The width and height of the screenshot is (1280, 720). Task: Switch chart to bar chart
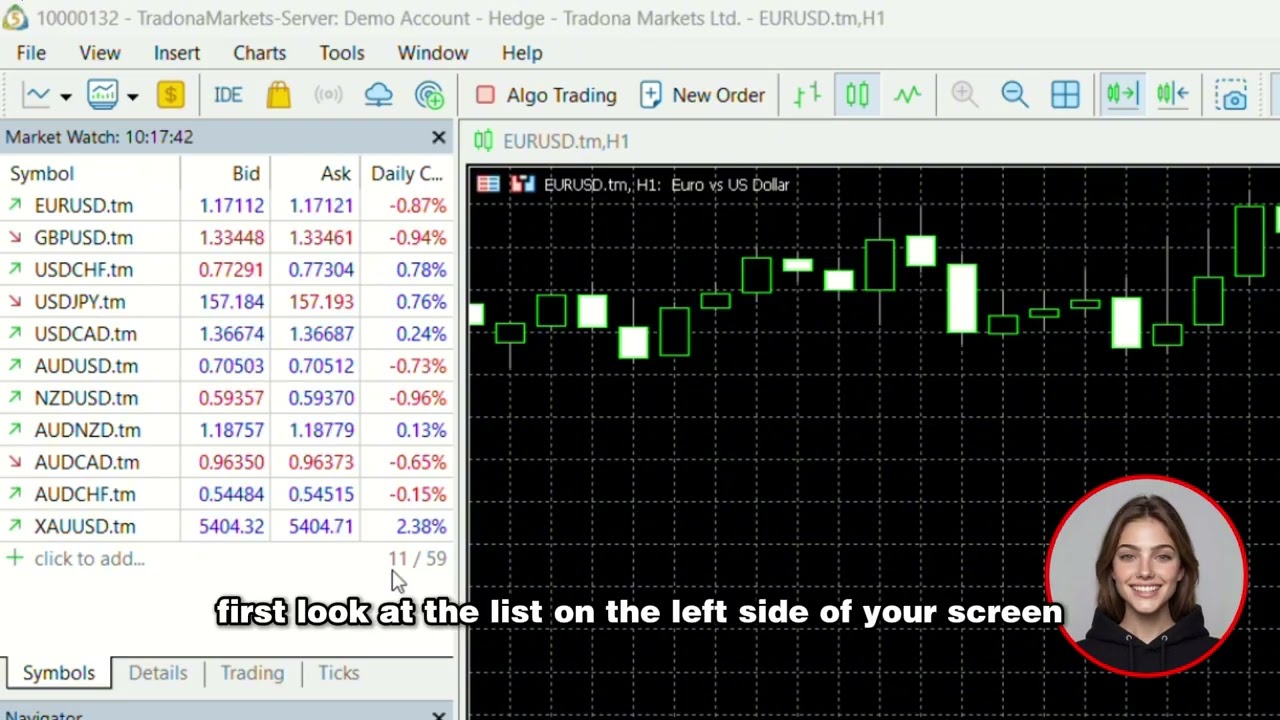[x=807, y=95]
